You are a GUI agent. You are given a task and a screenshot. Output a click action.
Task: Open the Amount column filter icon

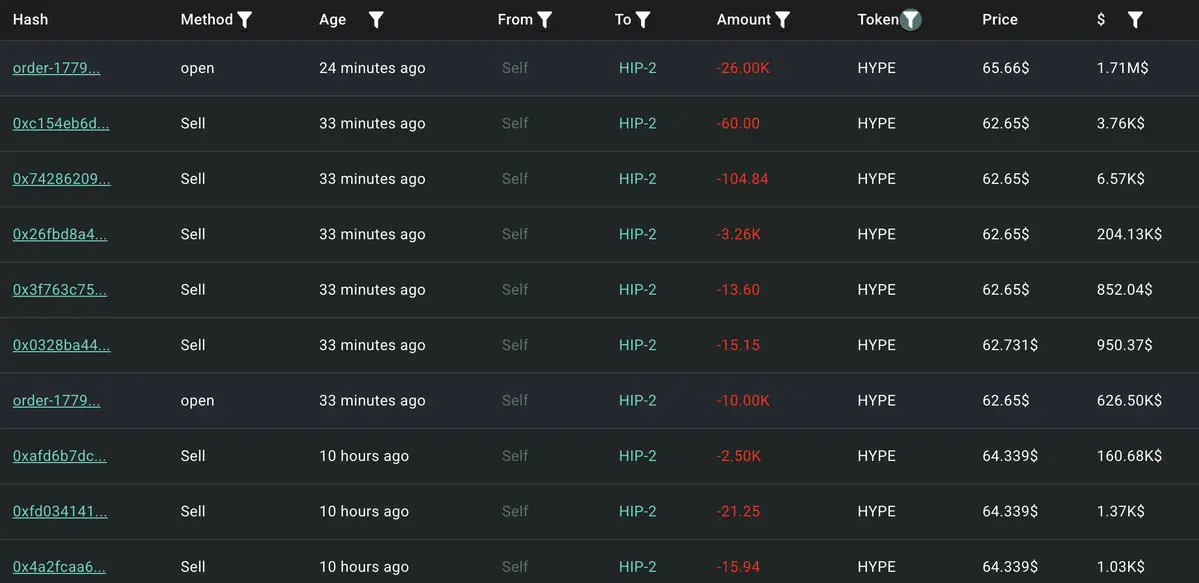pos(782,21)
